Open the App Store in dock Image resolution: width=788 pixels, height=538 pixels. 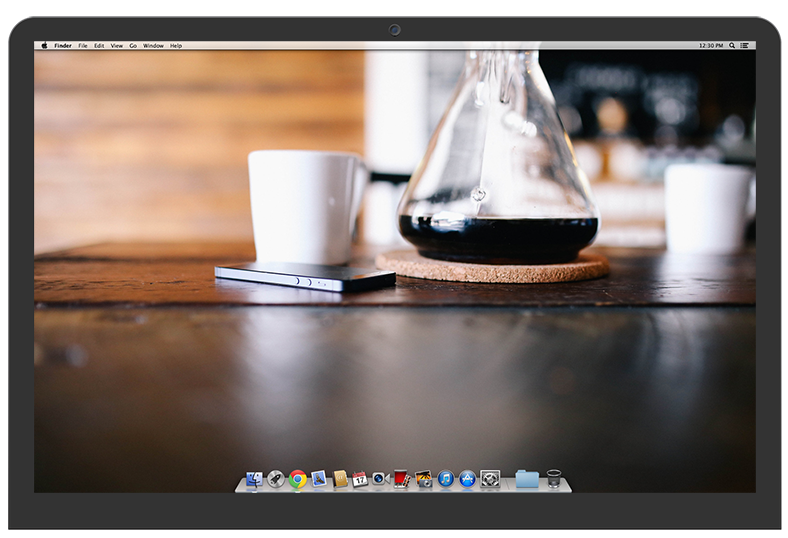point(467,479)
